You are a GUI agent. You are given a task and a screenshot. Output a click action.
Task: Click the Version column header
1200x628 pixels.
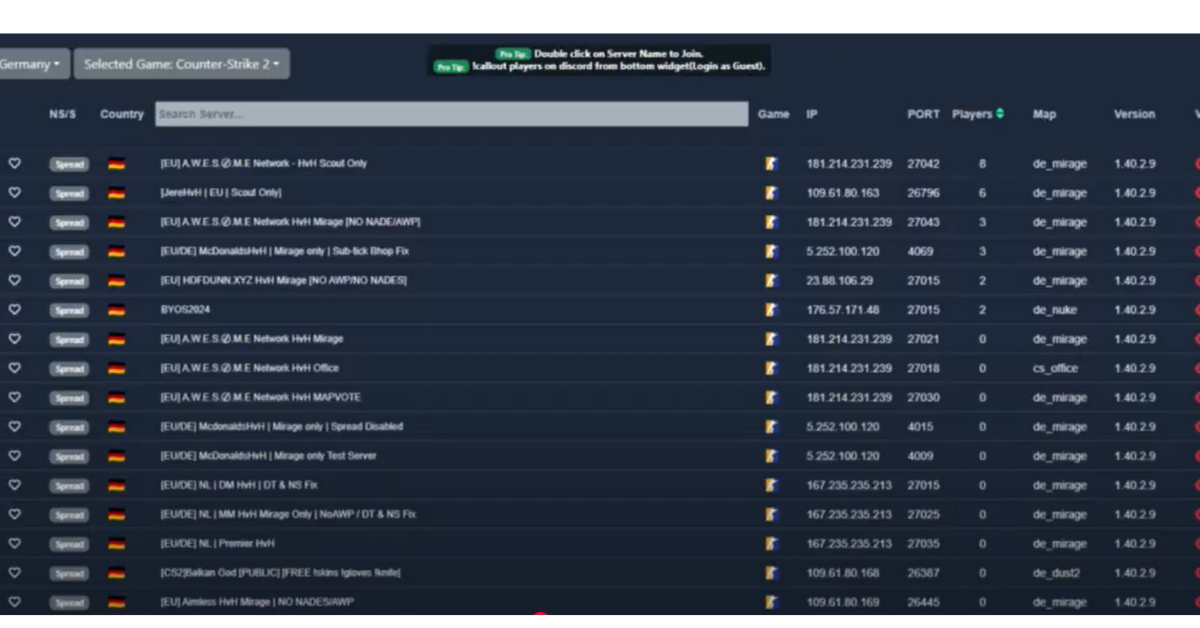pyautogui.click(x=1134, y=114)
